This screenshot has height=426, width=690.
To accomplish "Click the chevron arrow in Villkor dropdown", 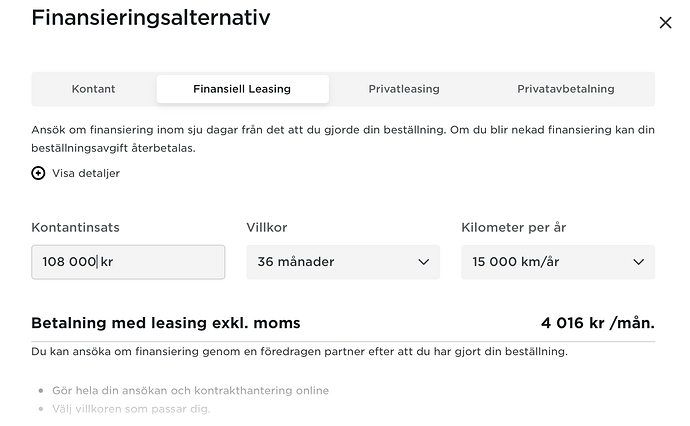I will [423, 262].
